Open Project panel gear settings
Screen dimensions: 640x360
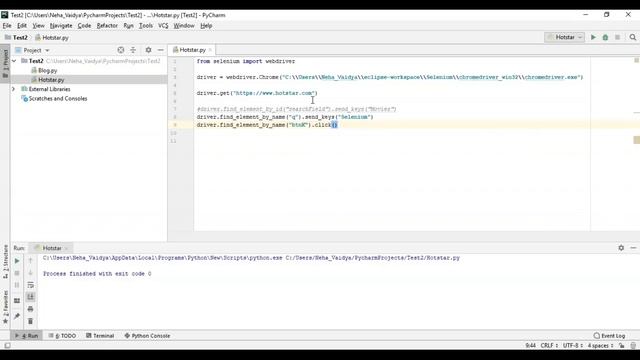pos(149,50)
